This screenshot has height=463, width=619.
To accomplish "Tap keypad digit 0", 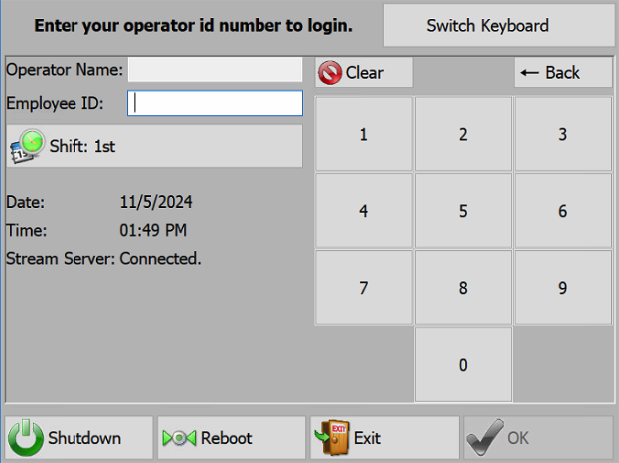I will point(463,364).
